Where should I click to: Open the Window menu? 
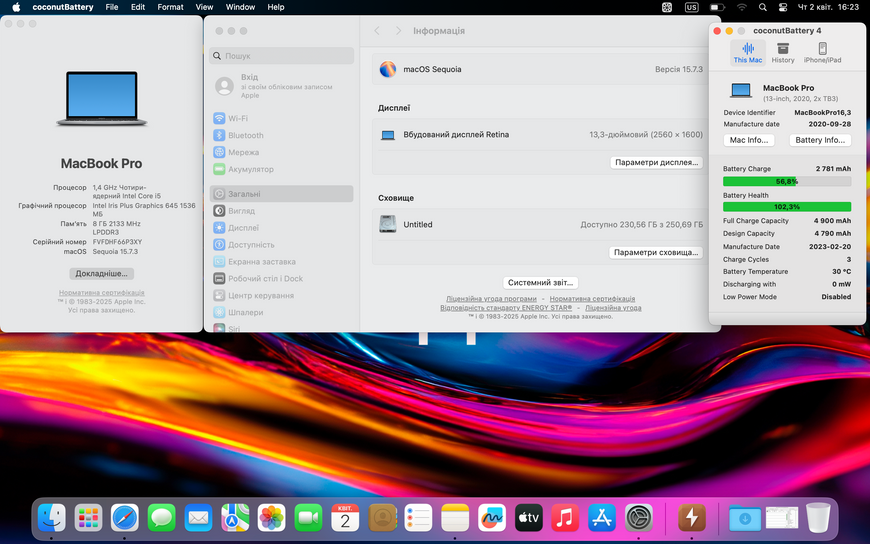[240, 7]
